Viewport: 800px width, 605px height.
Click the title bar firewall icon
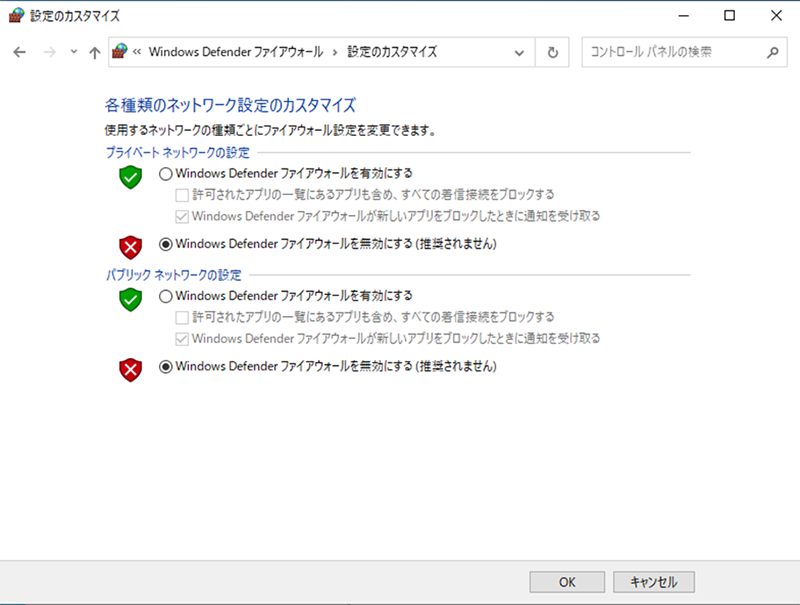point(16,15)
